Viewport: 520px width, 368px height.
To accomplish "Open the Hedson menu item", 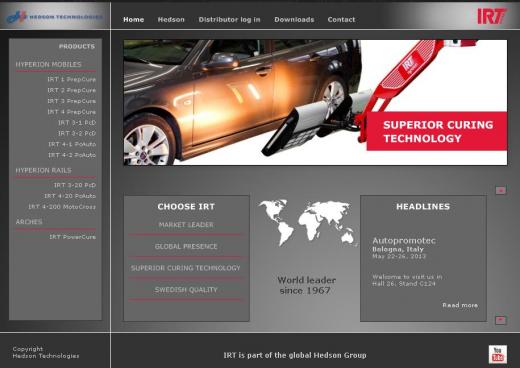I will [171, 20].
